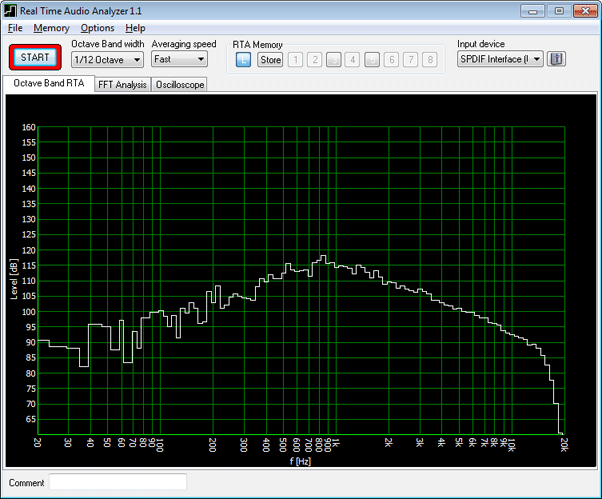
Task: Select RTA memory slot 8
Action: click(429, 60)
